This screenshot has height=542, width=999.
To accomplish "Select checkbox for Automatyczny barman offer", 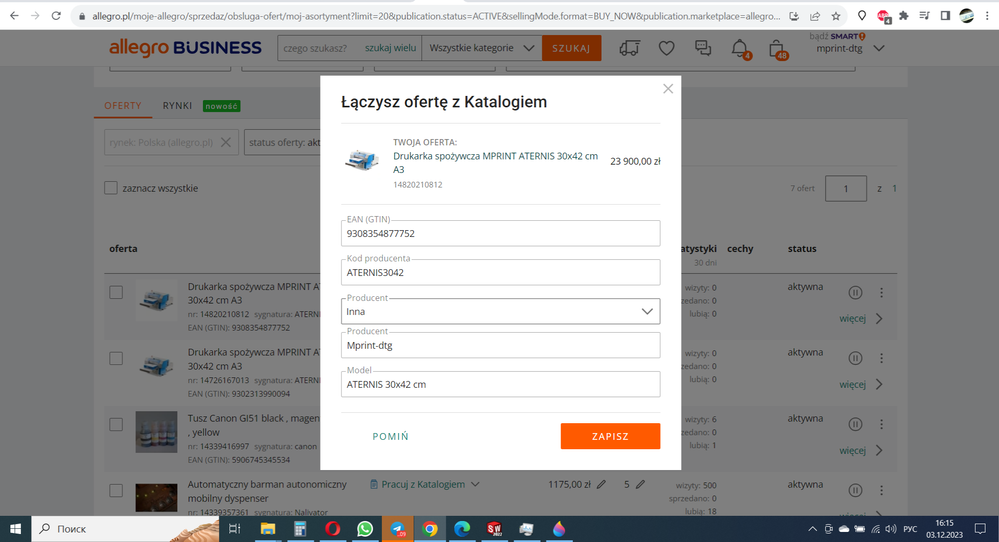I will tap(116, 490).
